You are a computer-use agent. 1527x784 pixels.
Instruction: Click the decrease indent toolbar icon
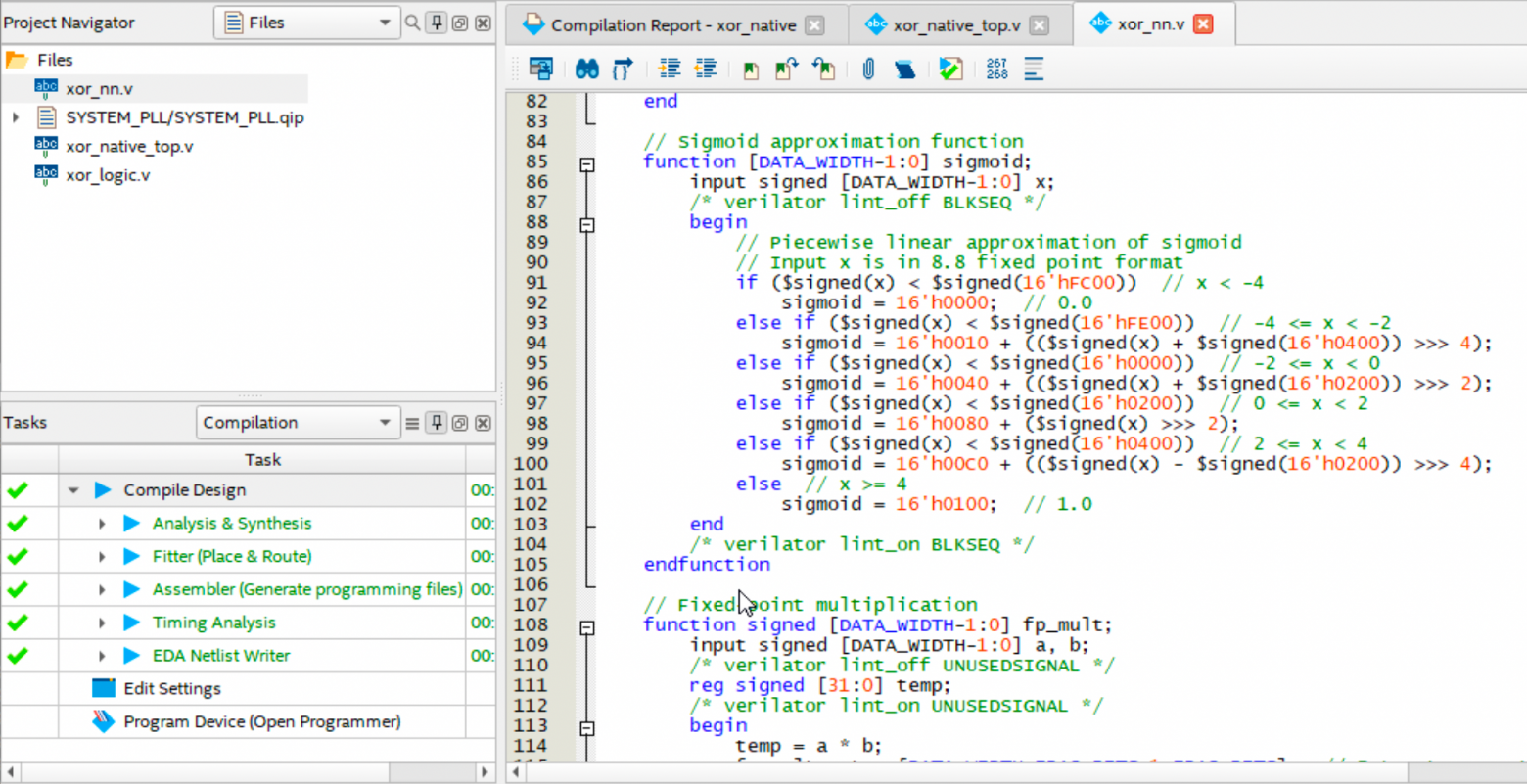[706, 69]
